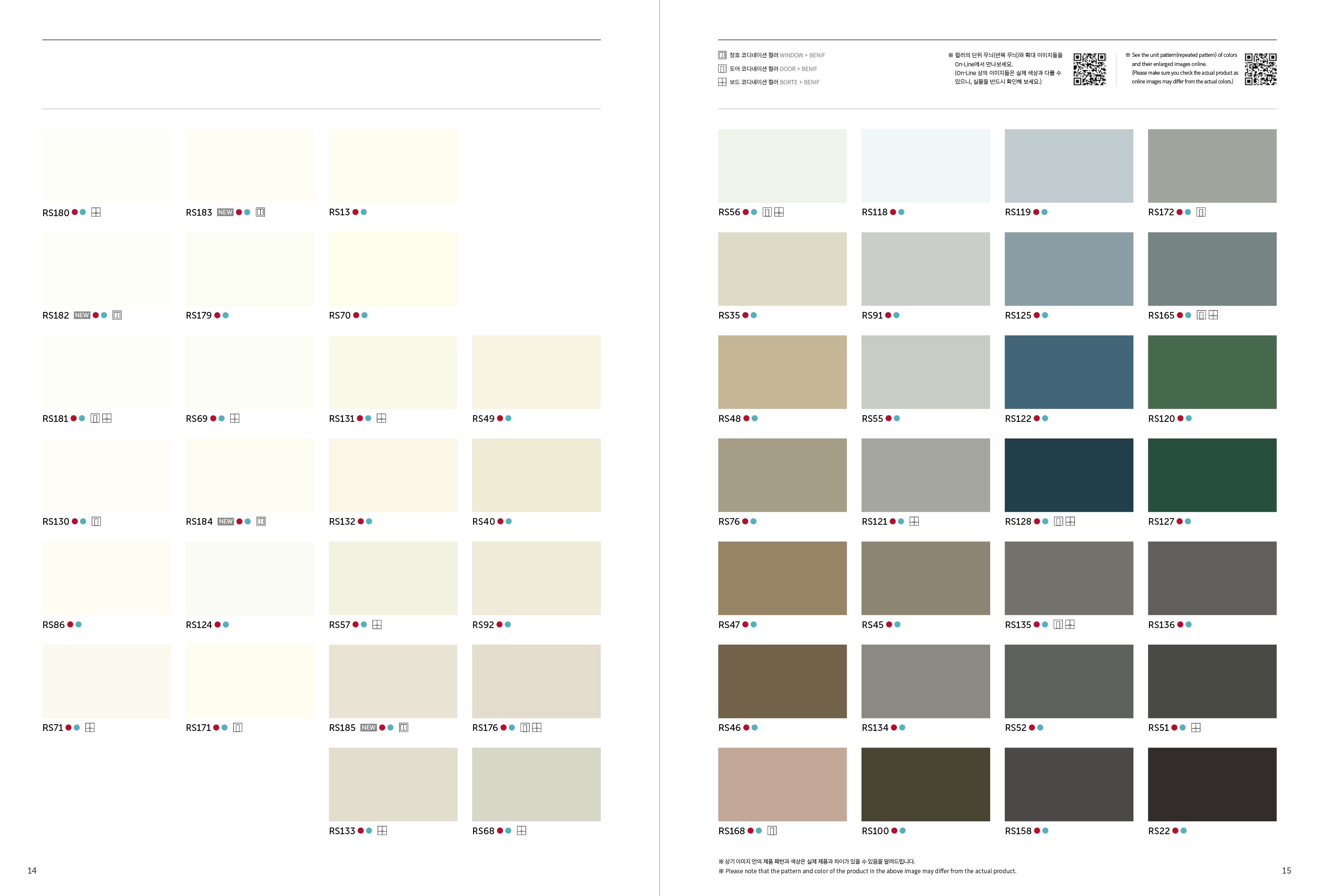Viewport: 1318px width, 896px height.
Task: Click the NEW badge next to RS185
Action: pyautogui.click(x=368, y=728)
